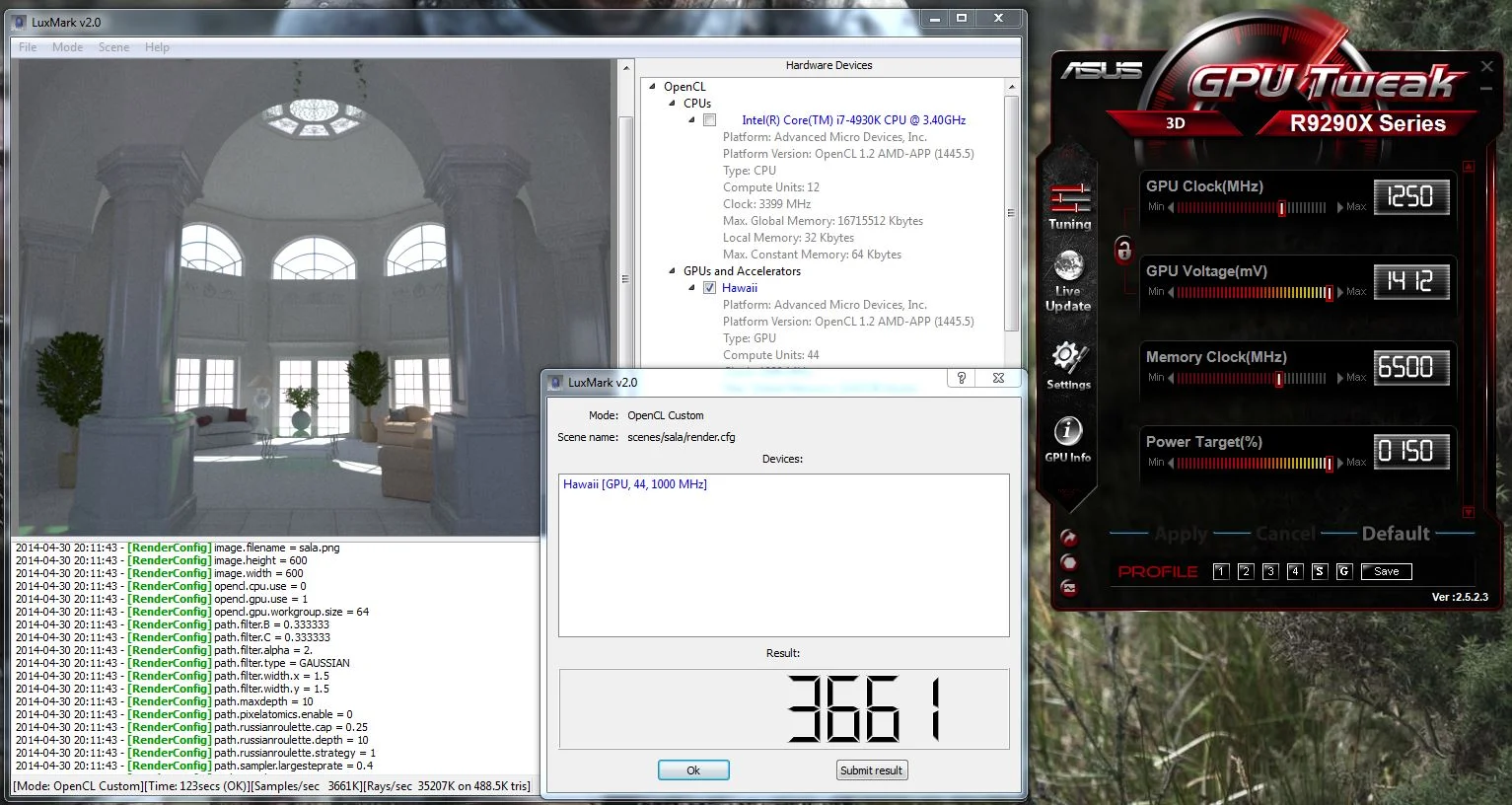Open the Help menu in LuxMark
Viewport: 1512px width, 805px height.
pyautogui.click(x=157, y=47)
